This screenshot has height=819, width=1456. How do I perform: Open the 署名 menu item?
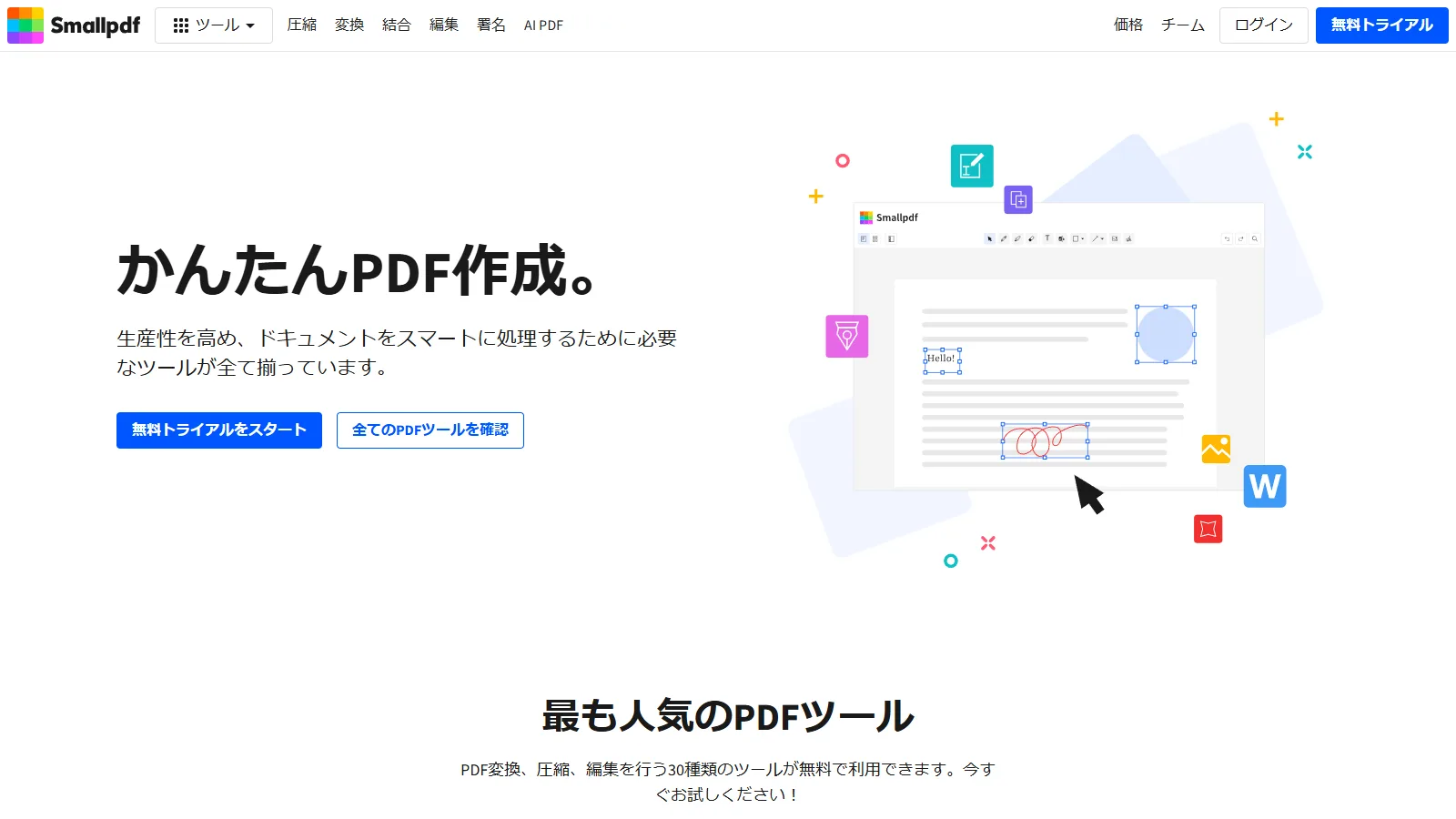pos(491,25)
